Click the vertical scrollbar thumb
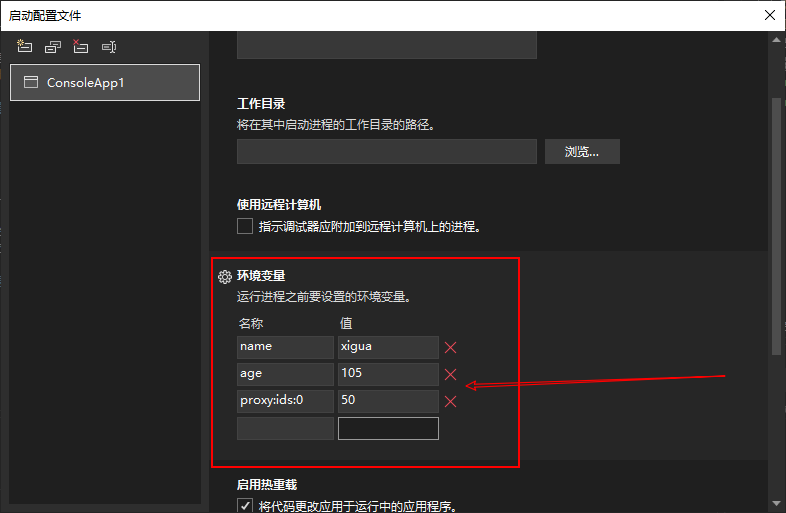 tap(776, 226)
